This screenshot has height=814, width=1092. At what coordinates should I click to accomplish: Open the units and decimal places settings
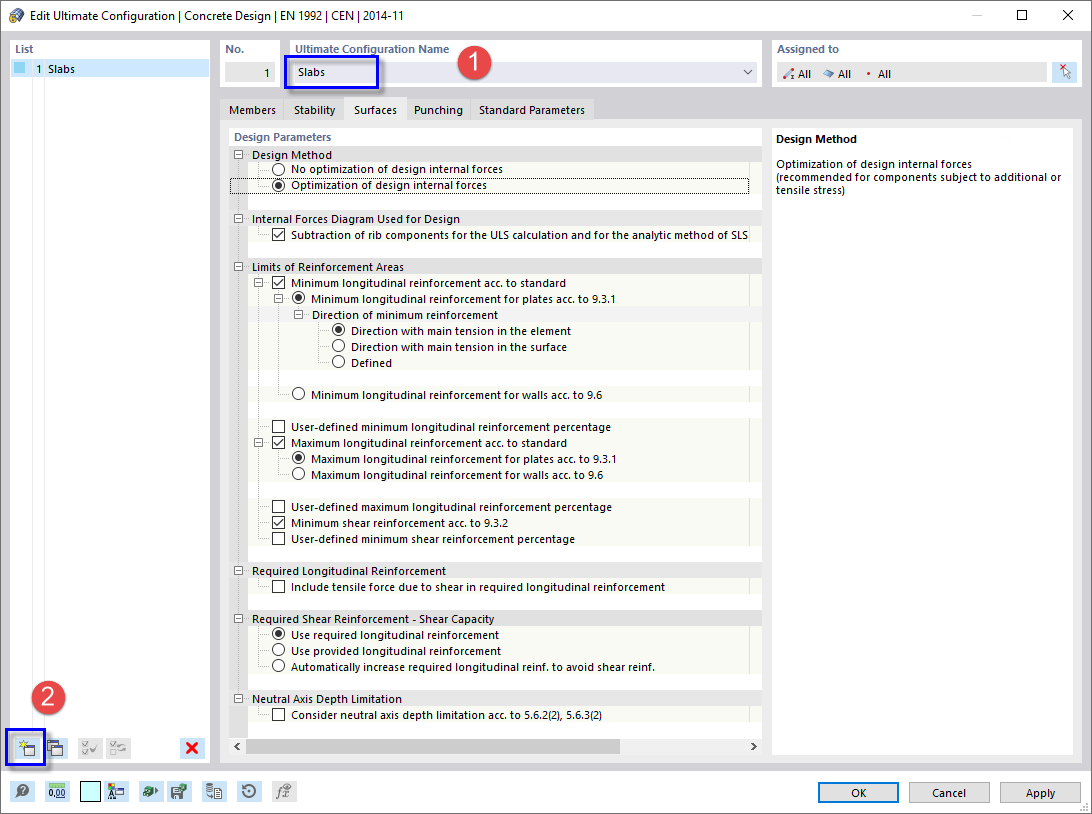tap(57, 791)
